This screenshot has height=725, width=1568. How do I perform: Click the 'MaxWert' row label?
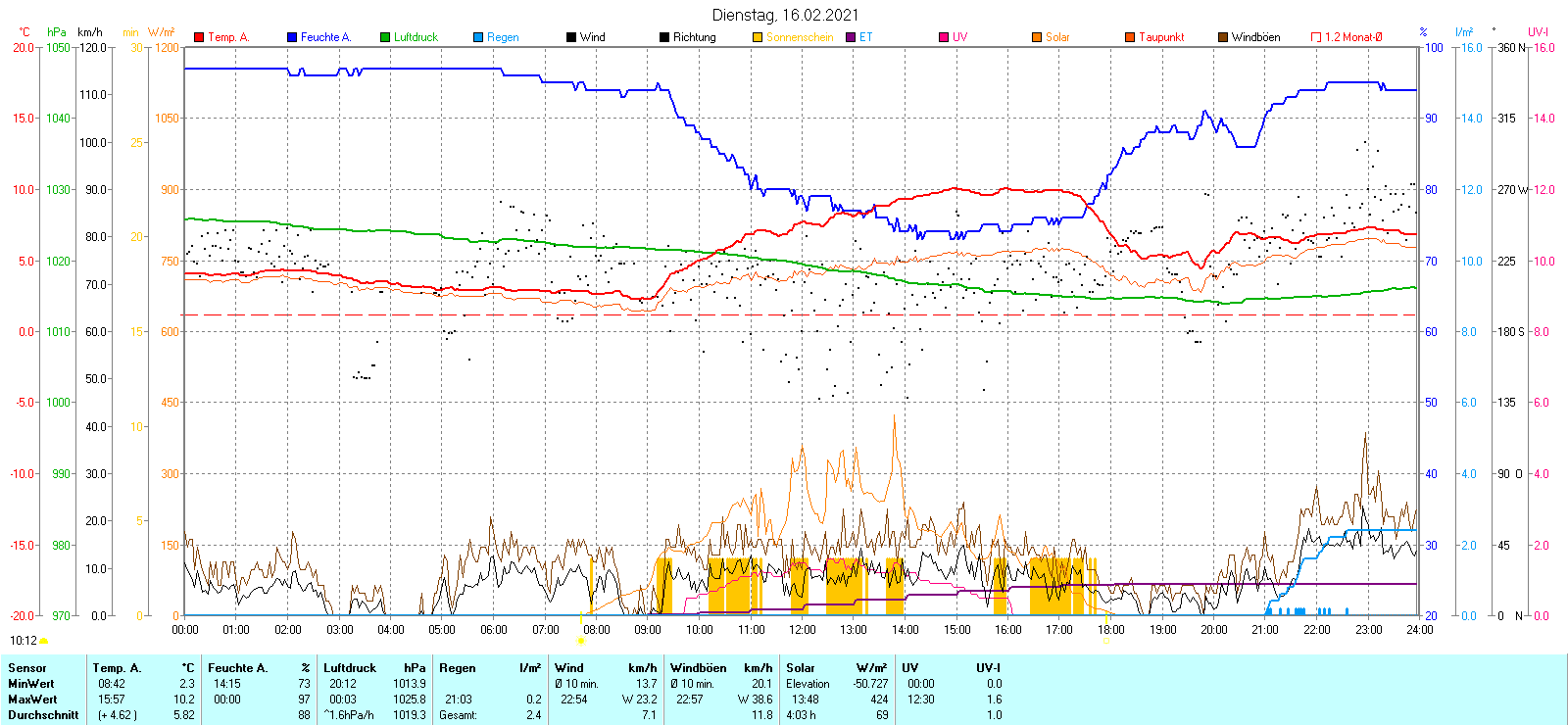click(x=32, y=700)
